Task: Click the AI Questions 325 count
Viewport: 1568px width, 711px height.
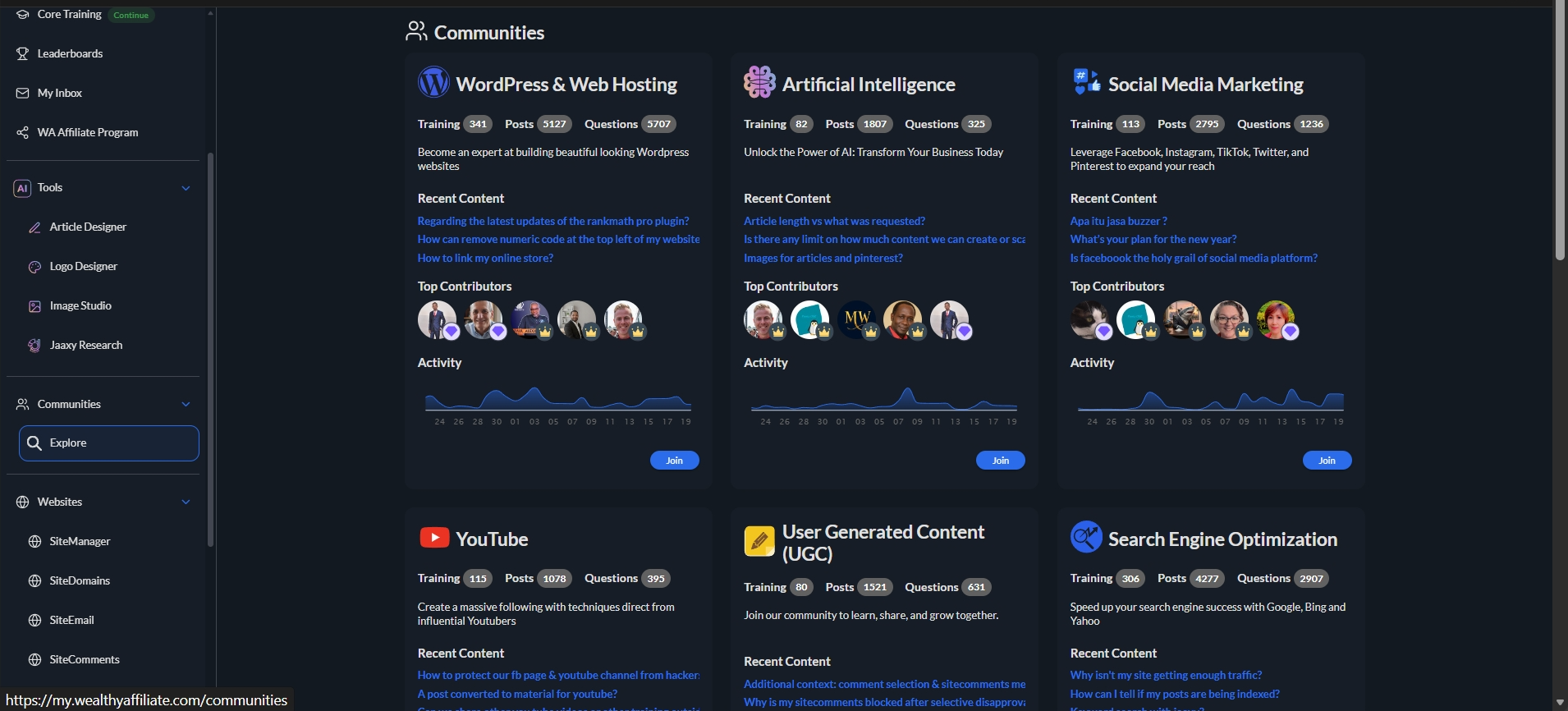Action: coord(976,124)
